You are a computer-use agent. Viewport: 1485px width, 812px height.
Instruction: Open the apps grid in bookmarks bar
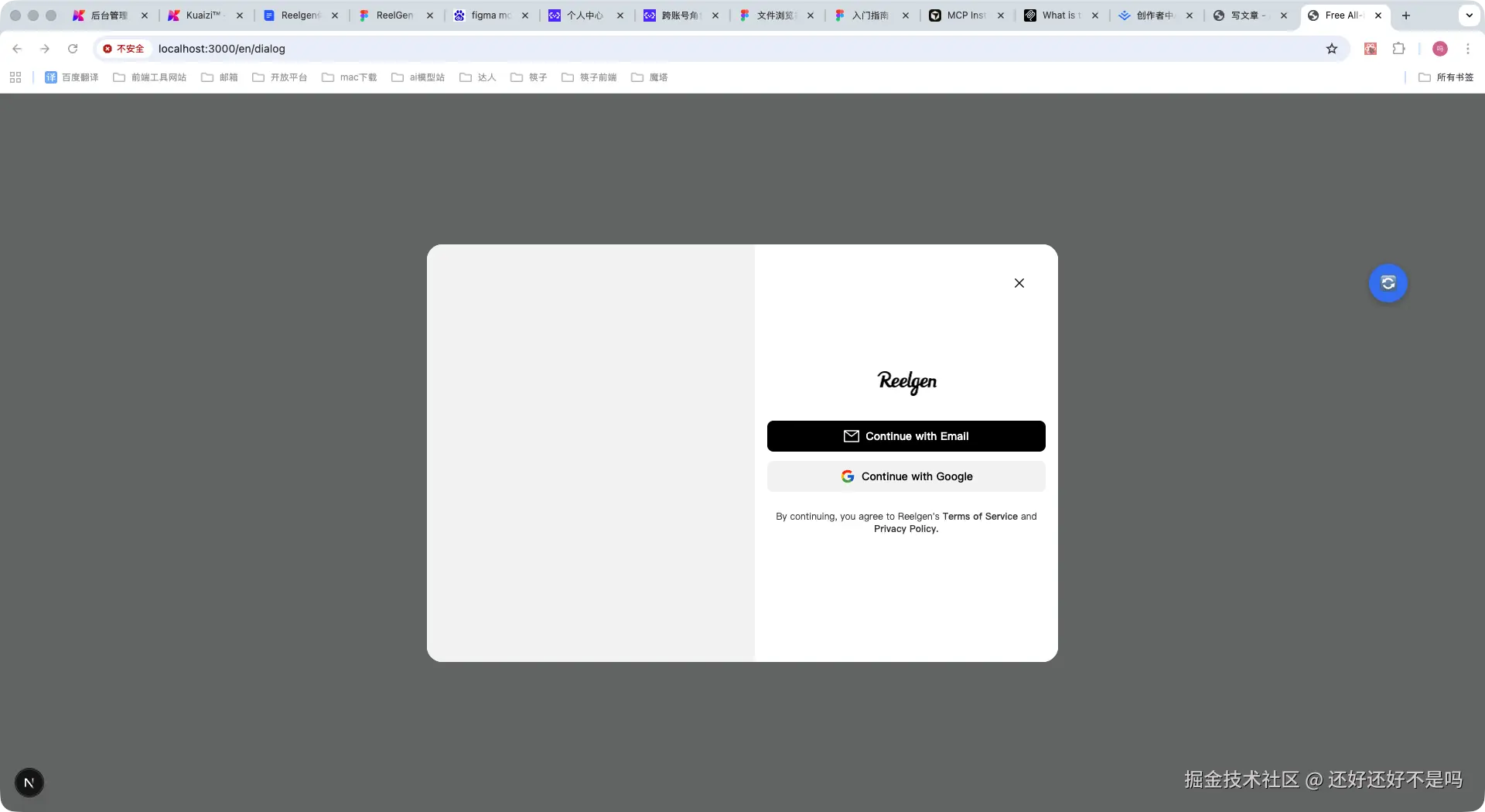pyautogui.click(x=15, y=77)
